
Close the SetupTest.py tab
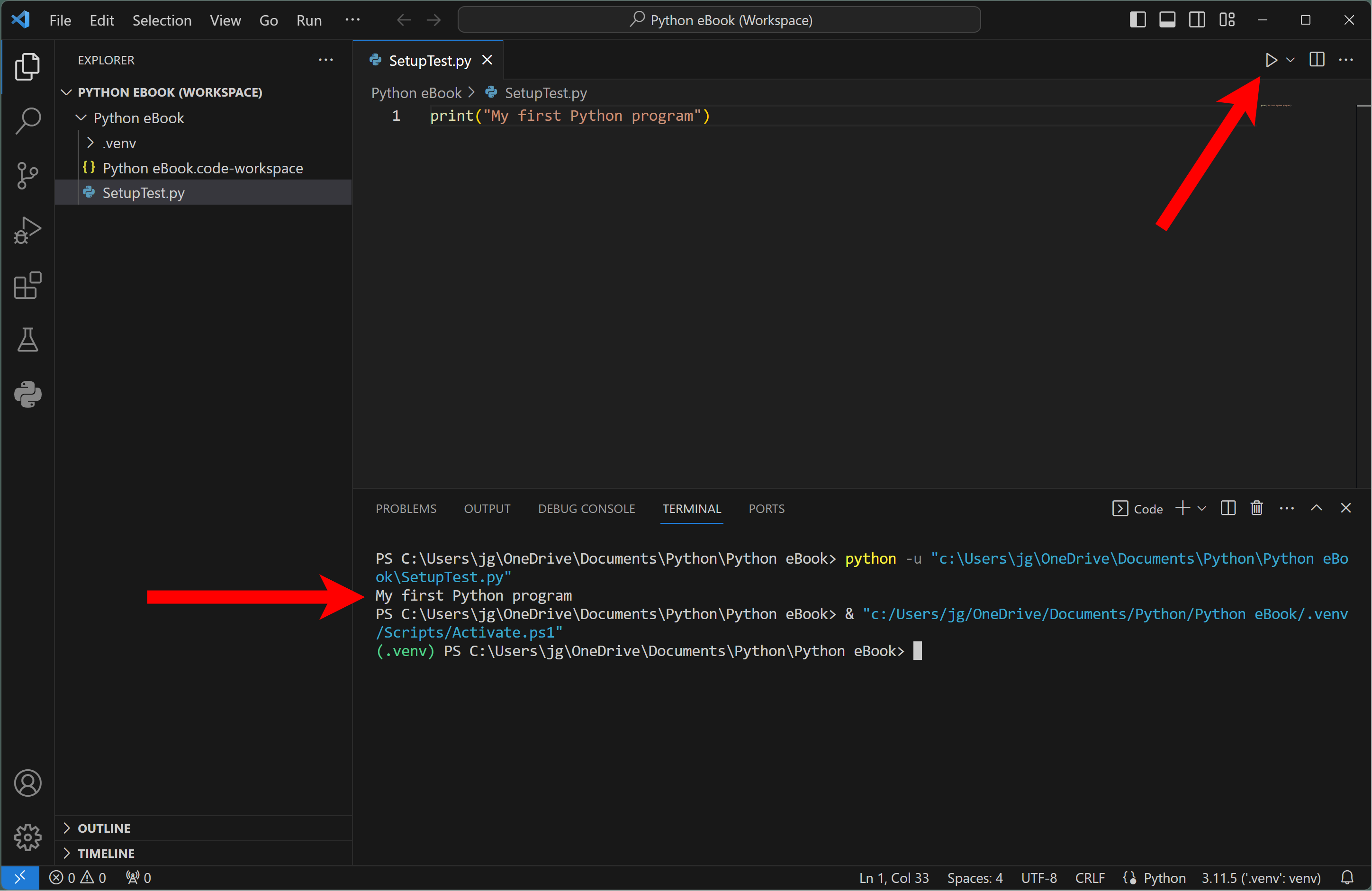point(487,60)
